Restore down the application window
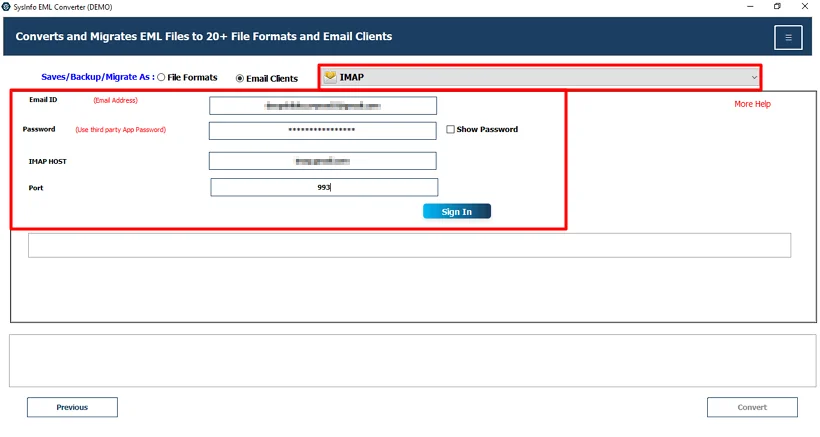 [x=777, y=6]
